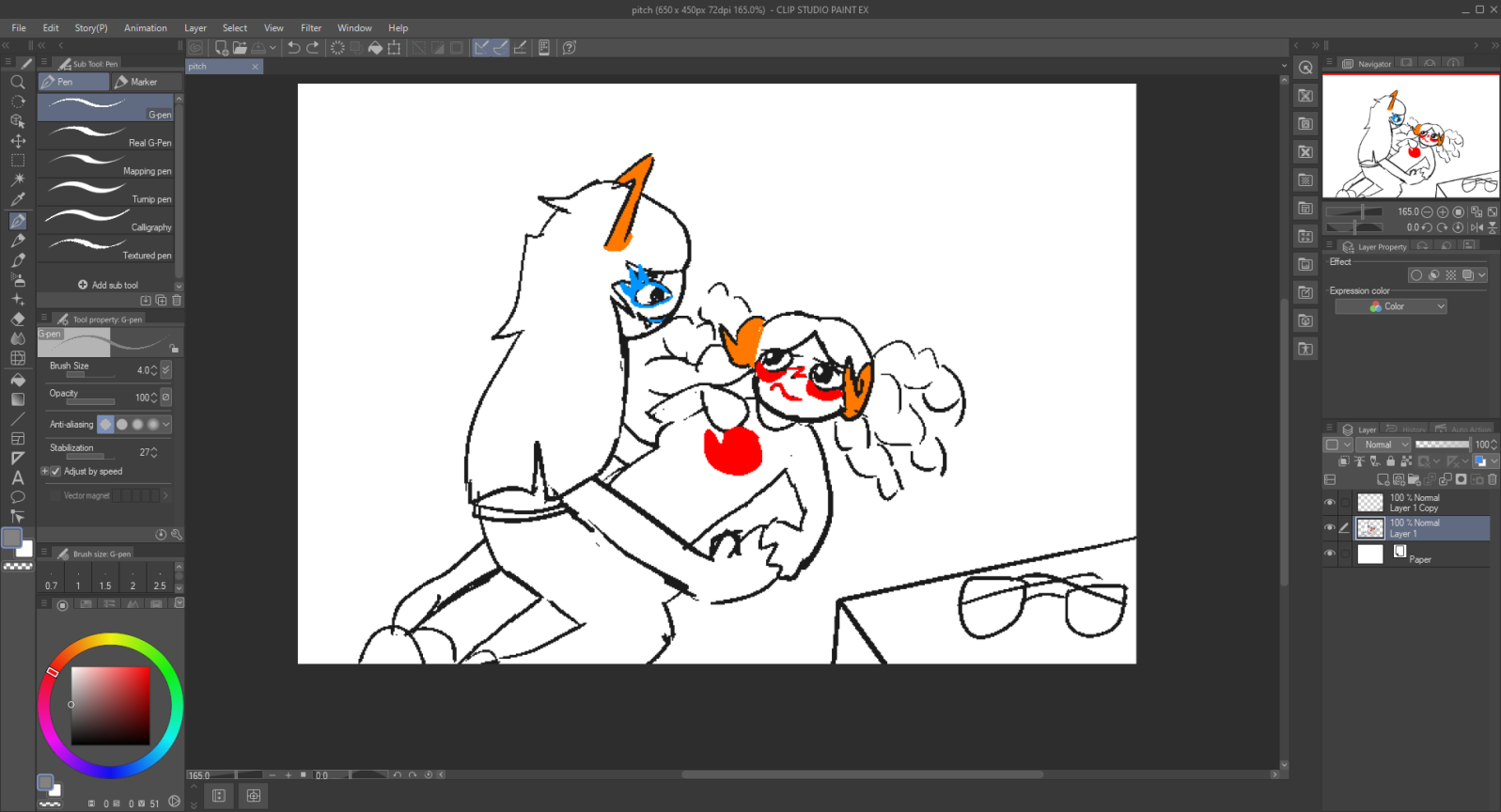The image size is (1501, 812).
Task: Click the New raster layer icon
Action: [x=1383, y=479]
